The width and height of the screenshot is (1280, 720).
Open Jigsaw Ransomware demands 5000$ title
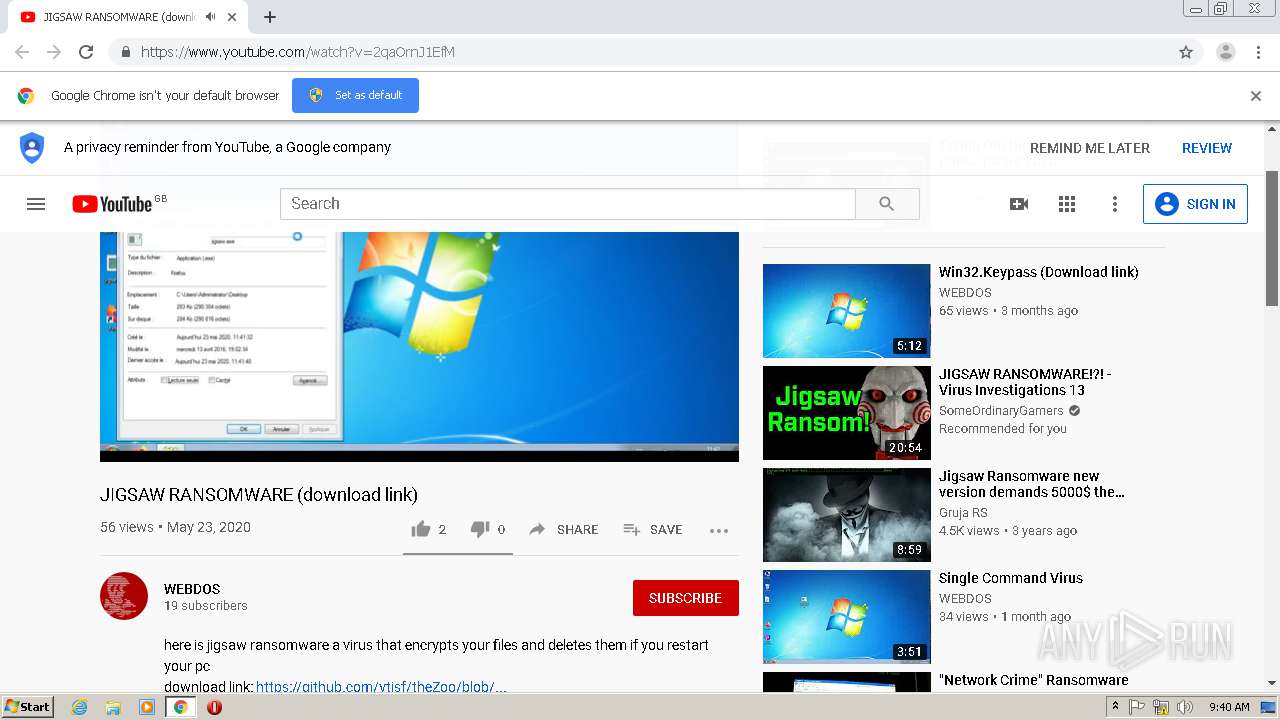(x=1032, y=484)
